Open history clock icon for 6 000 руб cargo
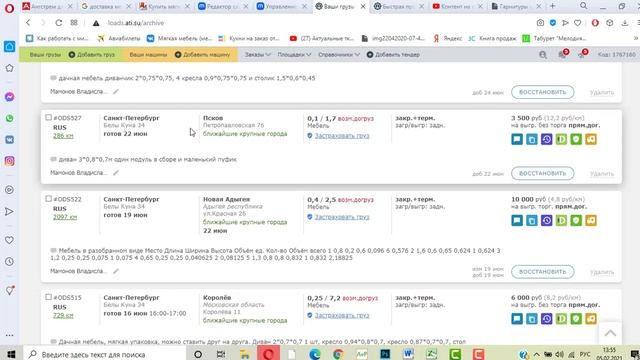 547,319
